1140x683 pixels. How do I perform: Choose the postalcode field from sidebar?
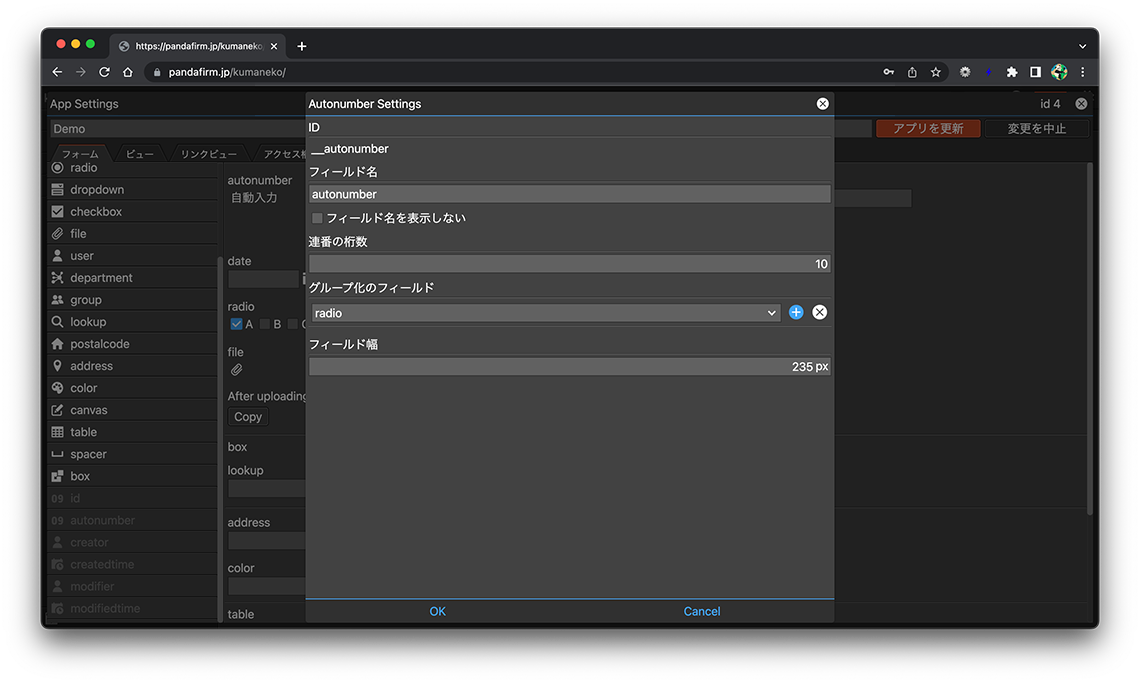coord(99,344)
